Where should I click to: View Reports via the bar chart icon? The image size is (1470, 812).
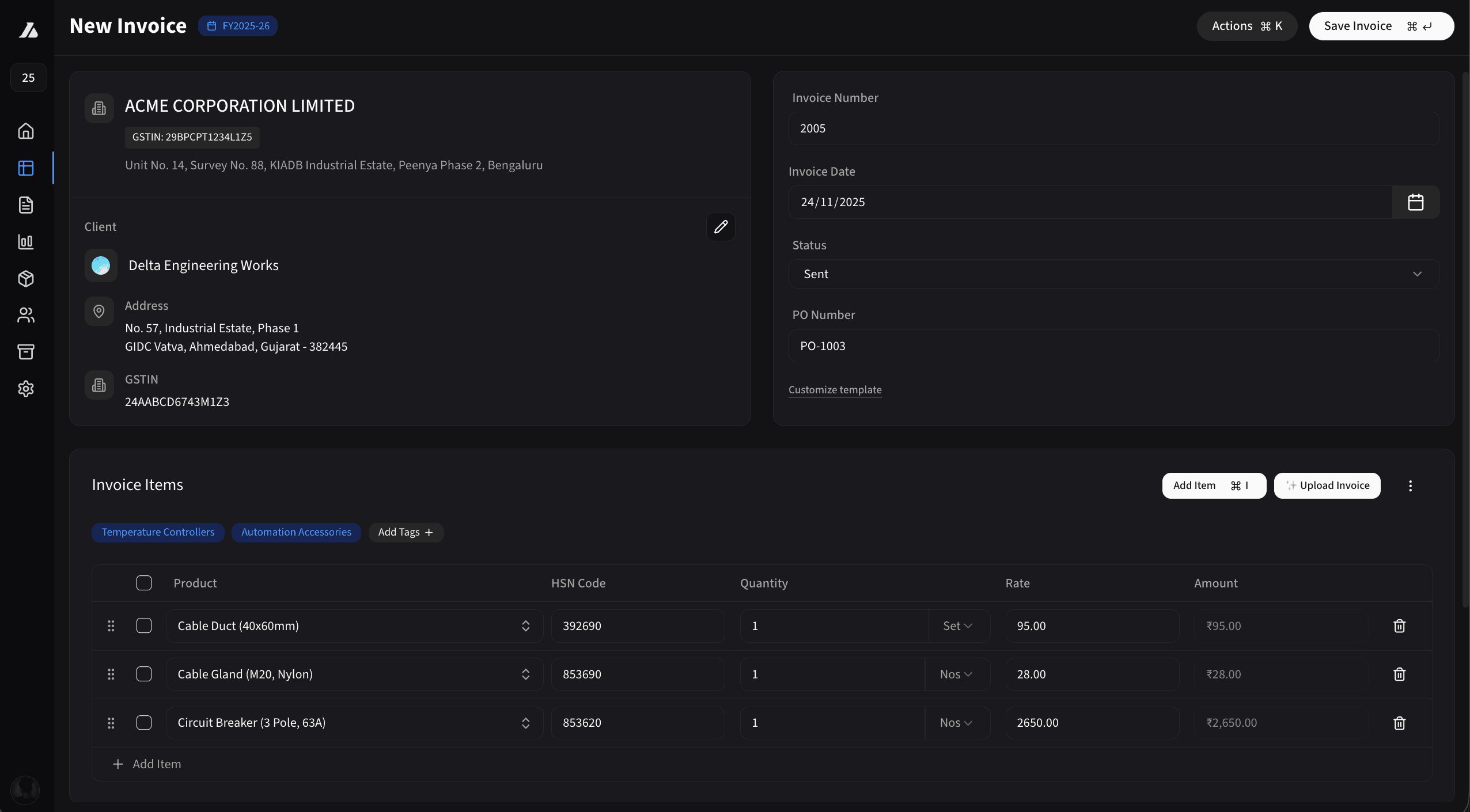coord(26,242)
